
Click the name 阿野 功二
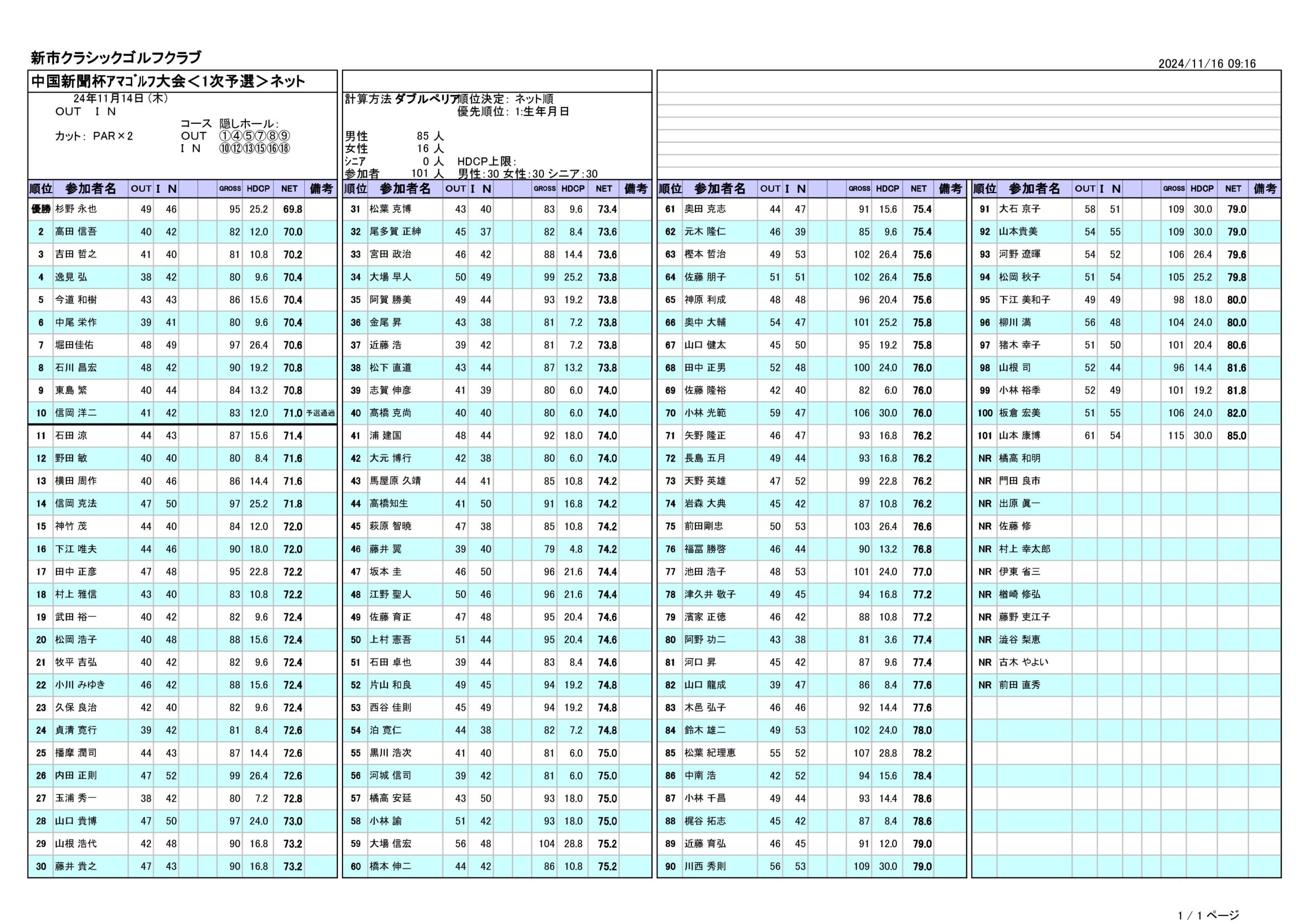(705, 640)
